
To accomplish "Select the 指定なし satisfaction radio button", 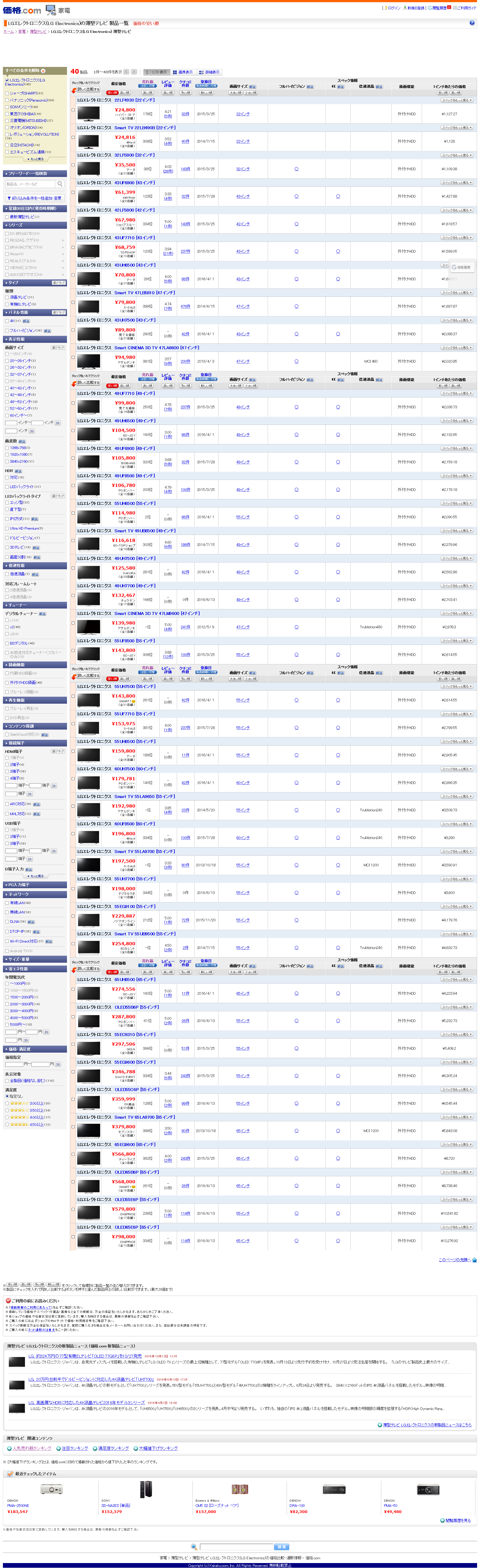I will pos(7,1096).
